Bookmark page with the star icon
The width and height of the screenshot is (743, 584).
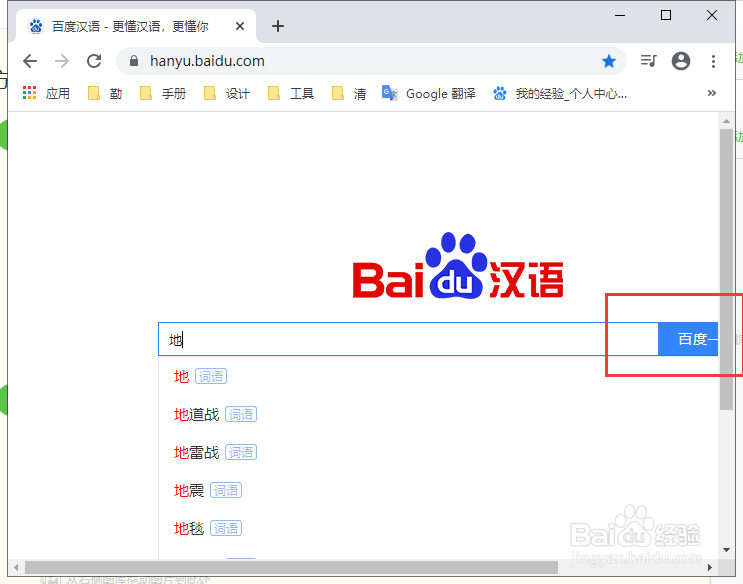click(x=608, y=61)
